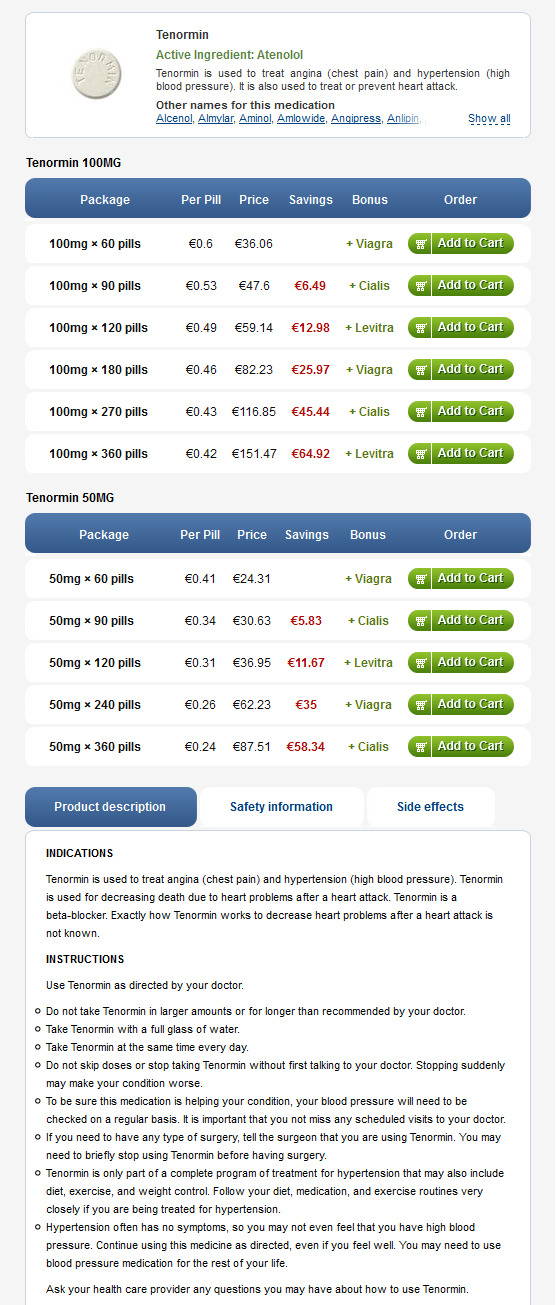556x1305 pixels.
Task: Switch to the Safety information tab
Action: pyautogui.click(x=281, y=807)
